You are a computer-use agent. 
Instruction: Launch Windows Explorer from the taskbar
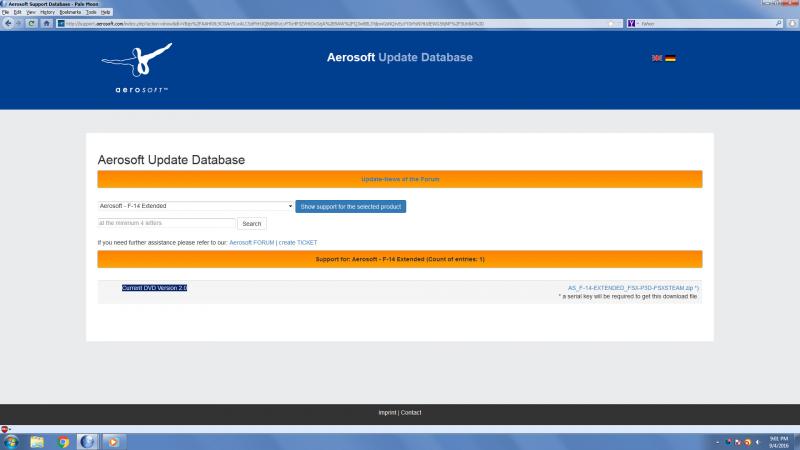(37, 442)
